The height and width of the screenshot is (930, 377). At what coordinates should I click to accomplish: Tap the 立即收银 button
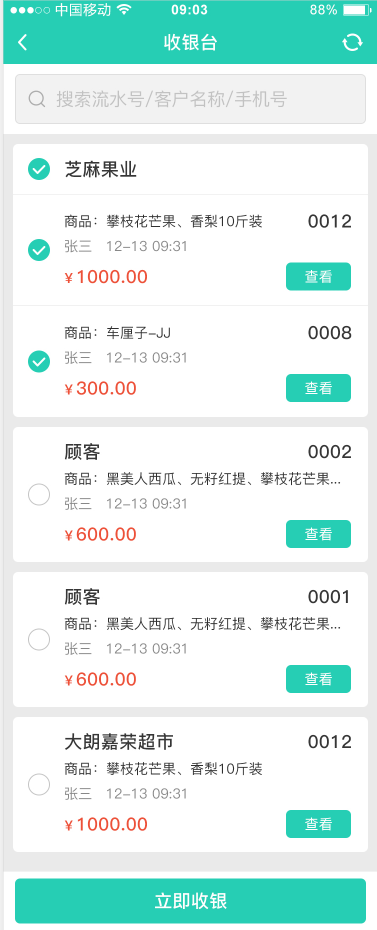(x=190, y=901)
